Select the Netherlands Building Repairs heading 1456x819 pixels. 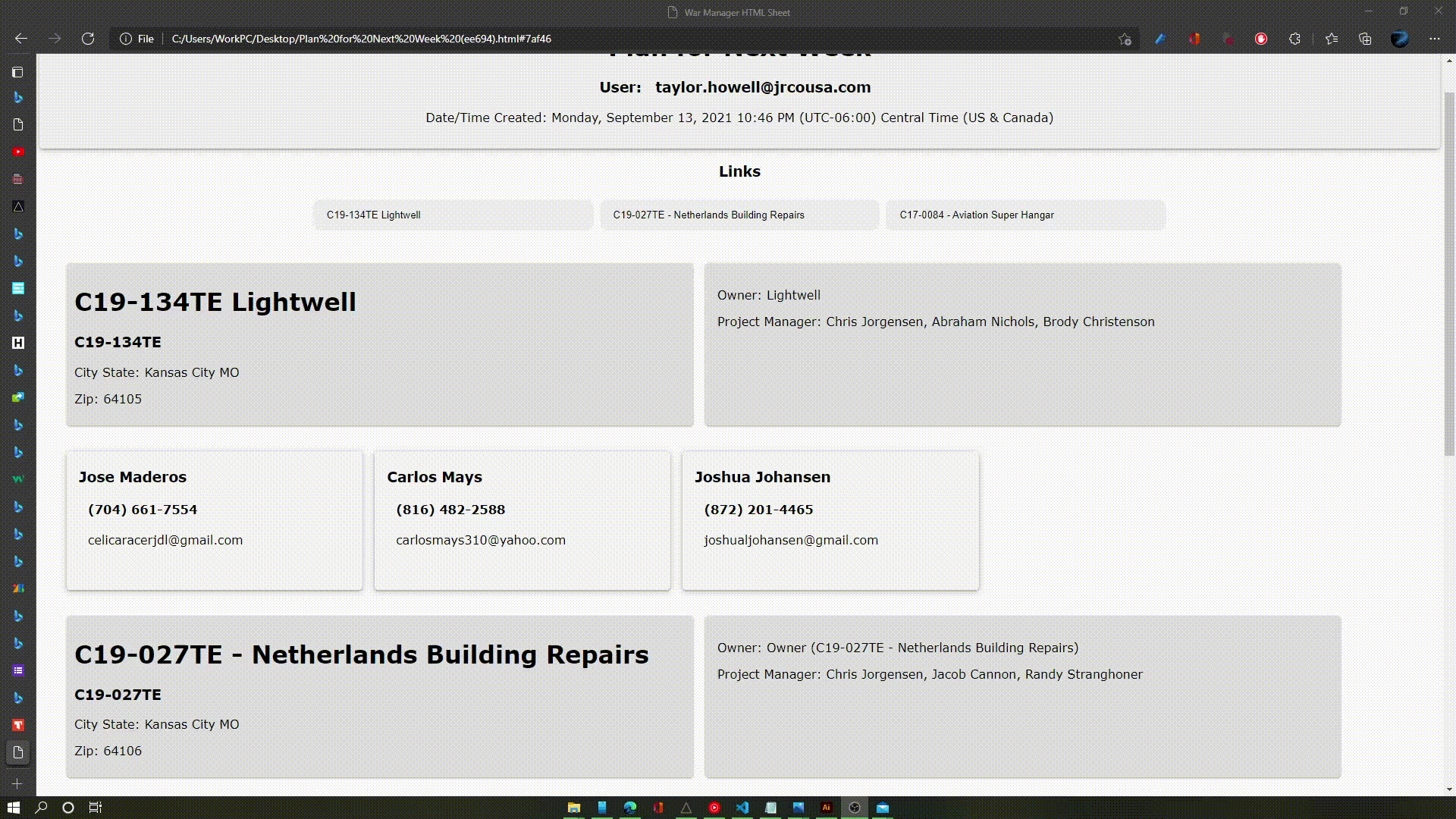pyautogui.click(x=362, y=654)
